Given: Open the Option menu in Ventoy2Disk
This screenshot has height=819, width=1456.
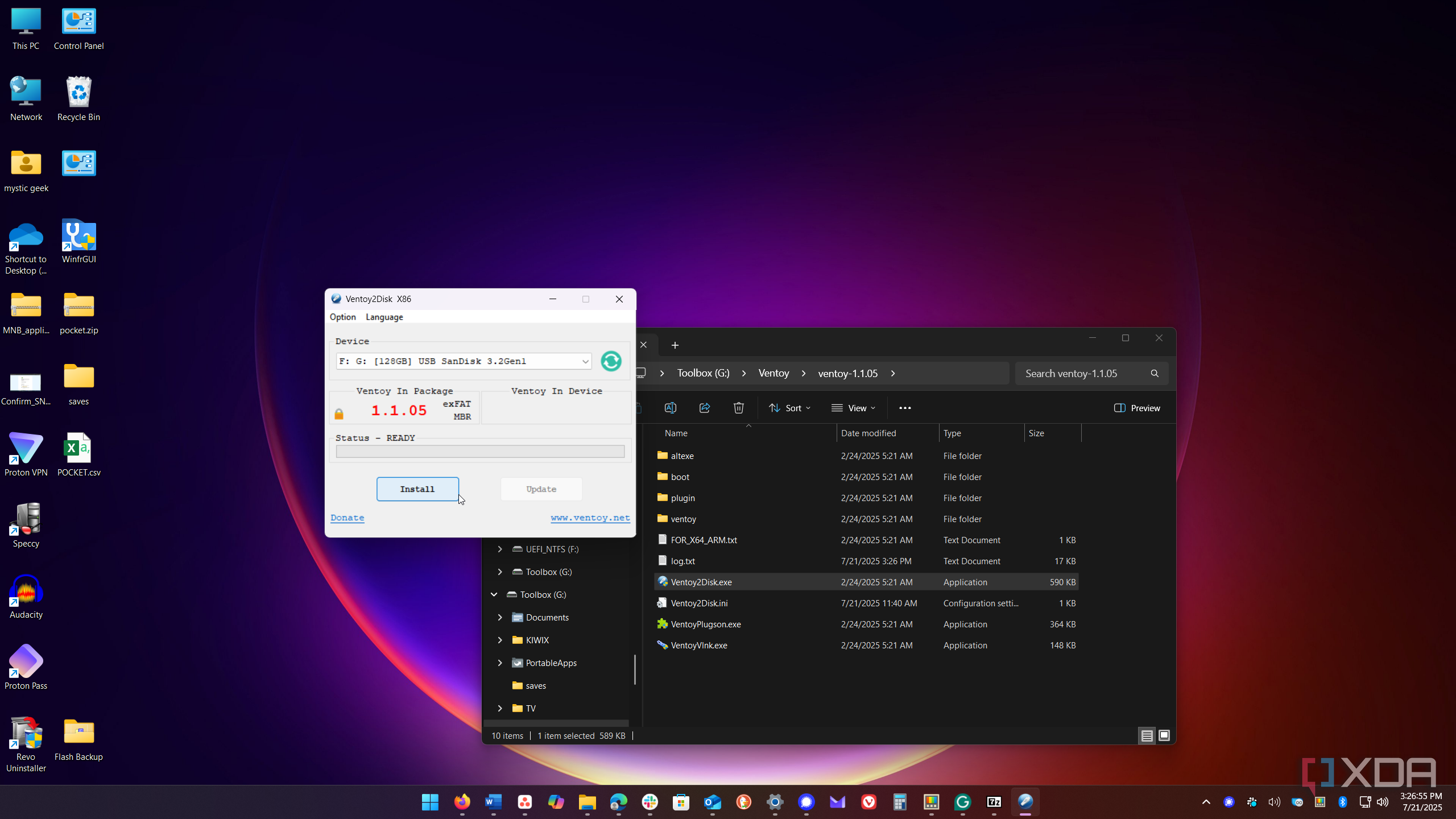Looking at the screenshot, I should pos(342,317).
